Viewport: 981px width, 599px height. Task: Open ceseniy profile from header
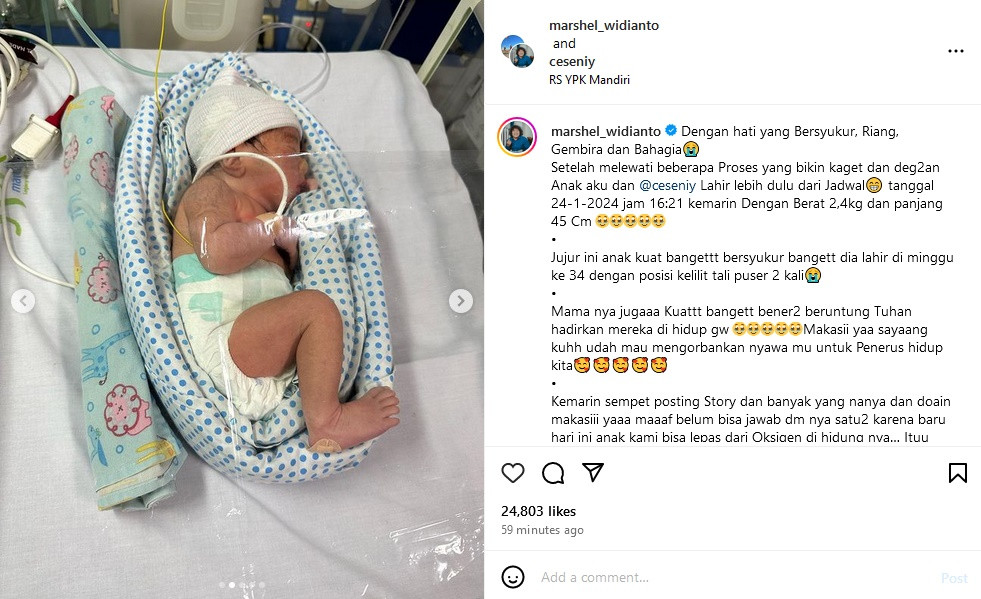coord(572,61)
